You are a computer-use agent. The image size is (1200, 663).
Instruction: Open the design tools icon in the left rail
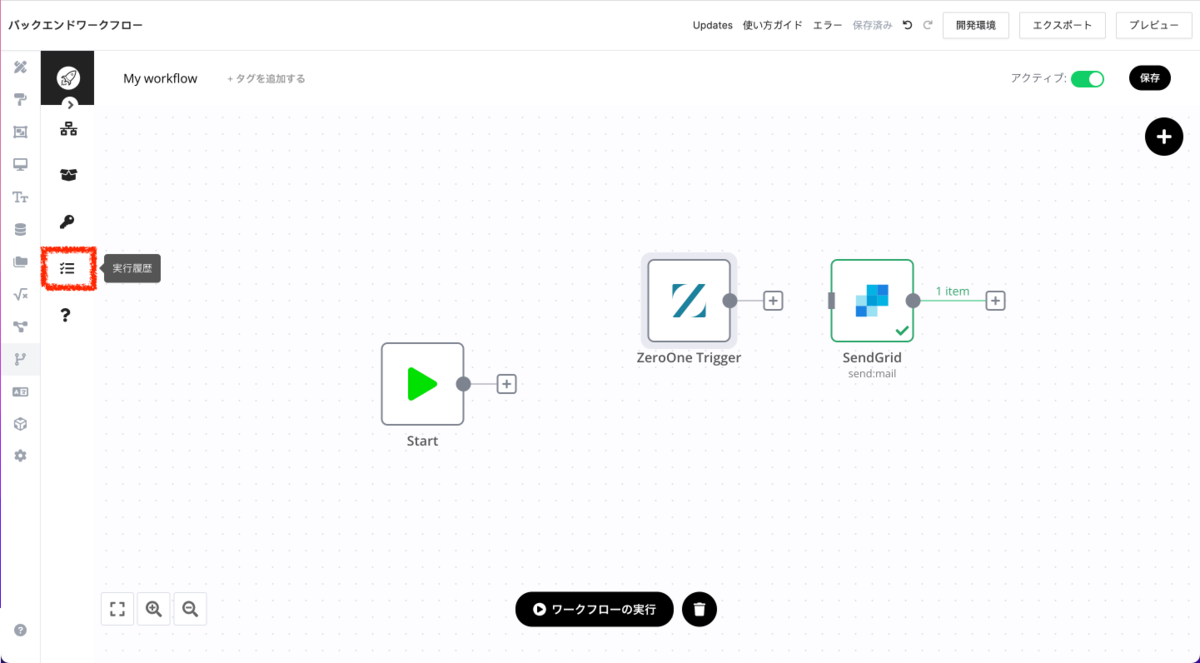[x=20, y=67]
